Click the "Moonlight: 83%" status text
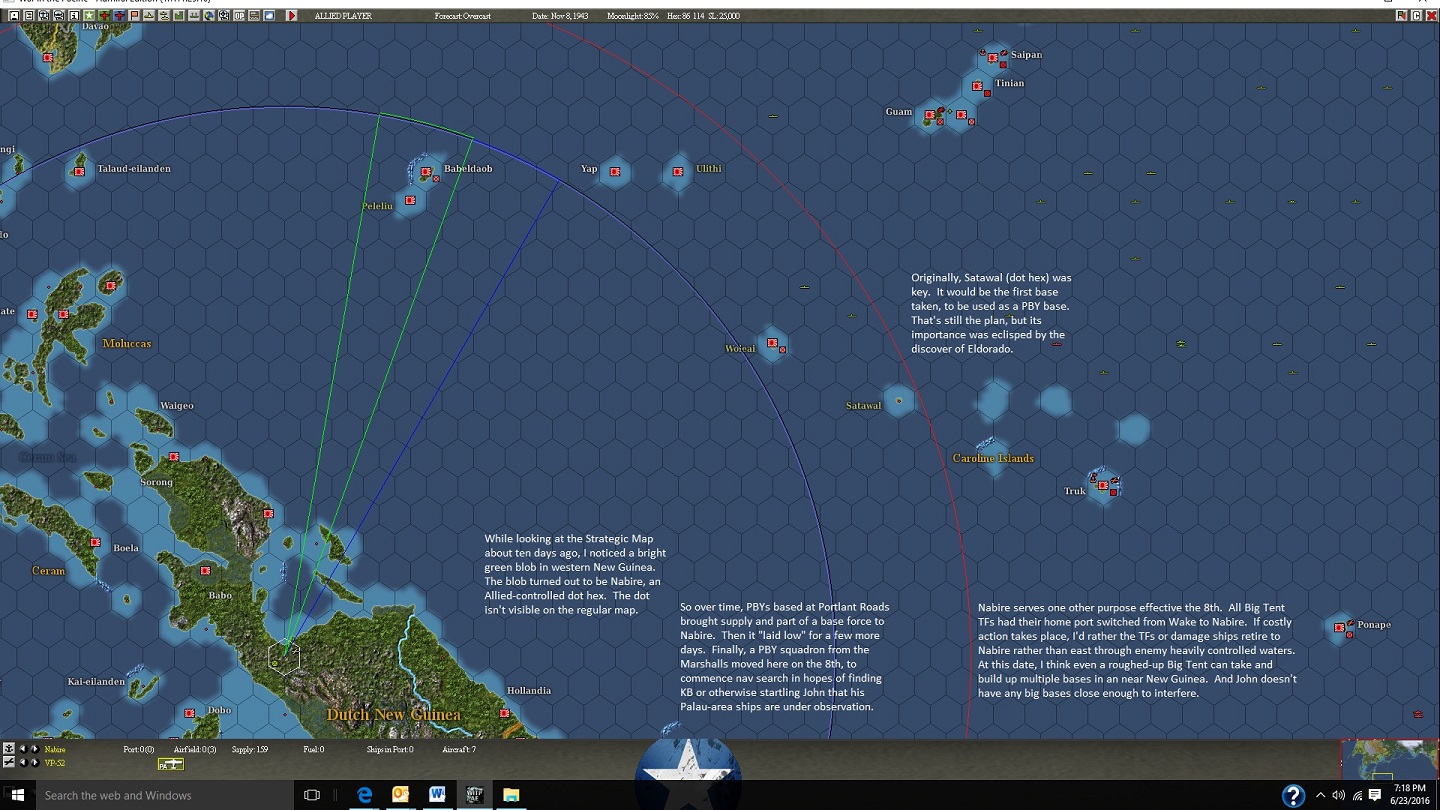 point(632,16)
